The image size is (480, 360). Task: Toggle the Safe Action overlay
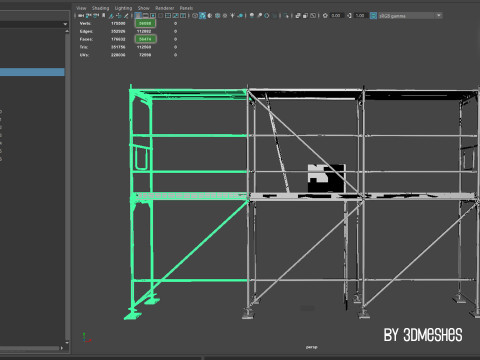(x=176, y=16)
